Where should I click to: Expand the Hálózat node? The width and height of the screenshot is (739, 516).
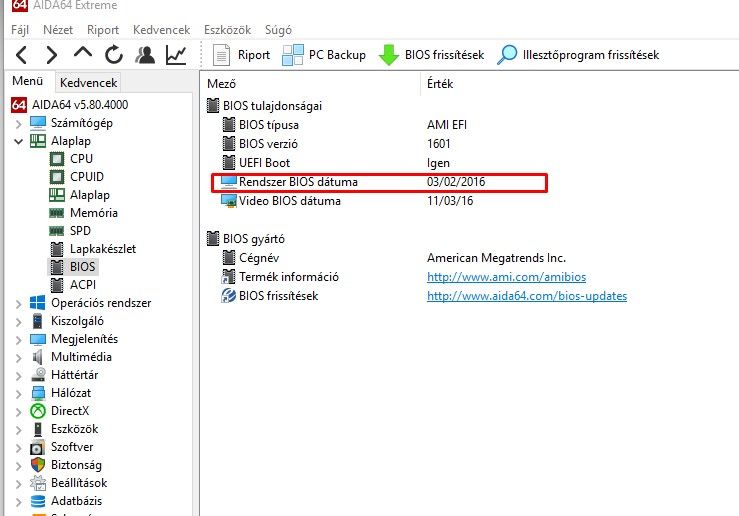point(18,394)
